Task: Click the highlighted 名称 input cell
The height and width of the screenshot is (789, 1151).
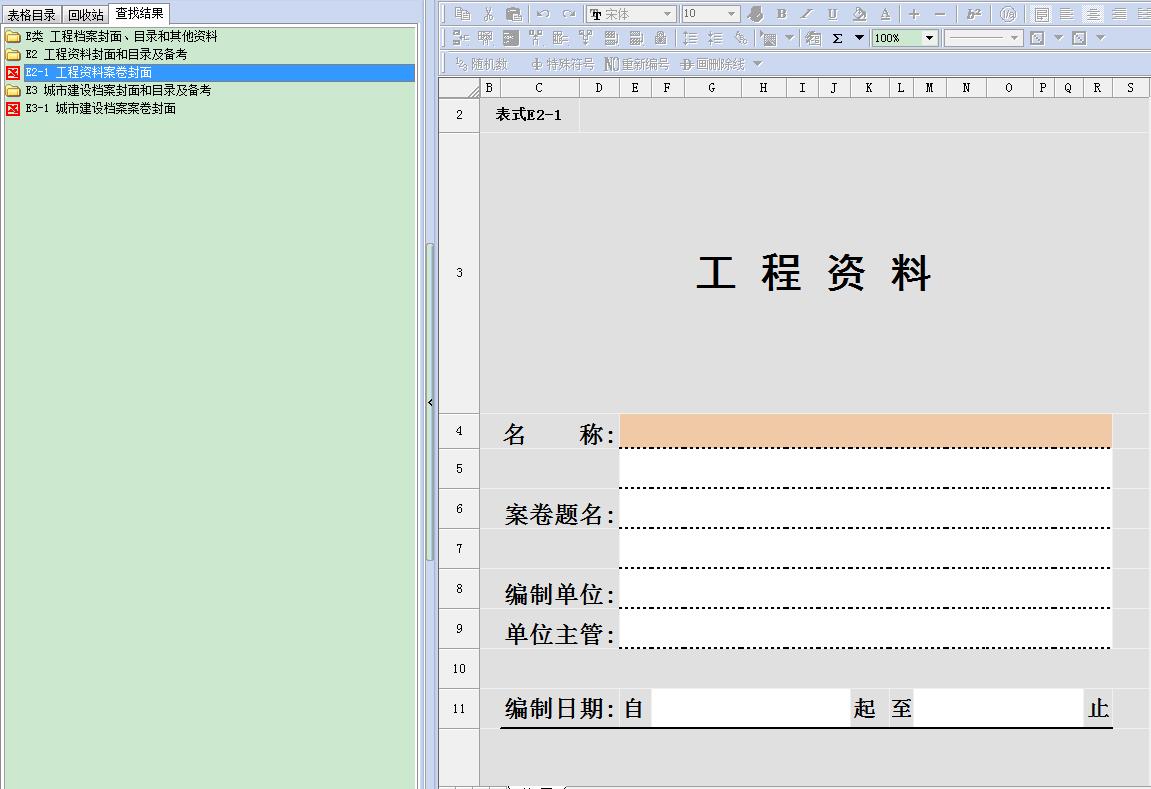Action: point(865,432)
